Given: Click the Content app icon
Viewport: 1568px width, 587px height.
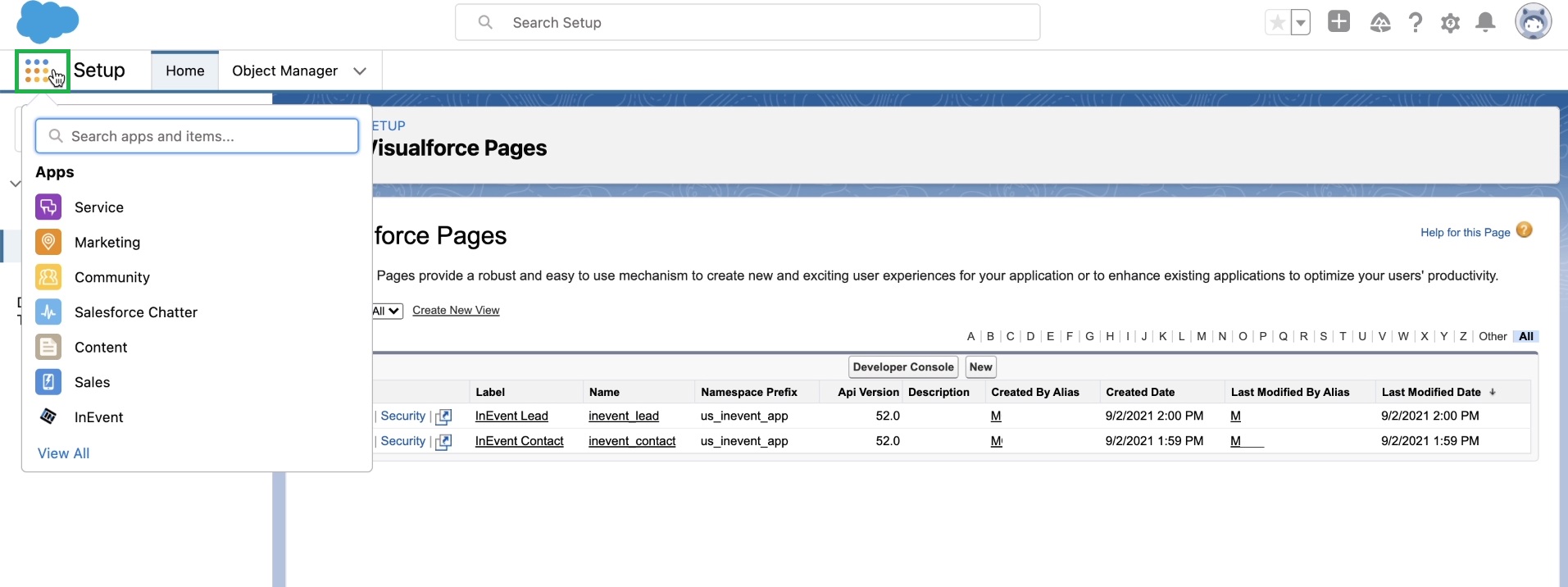Looking at the screenshot, I should point(48,347).
